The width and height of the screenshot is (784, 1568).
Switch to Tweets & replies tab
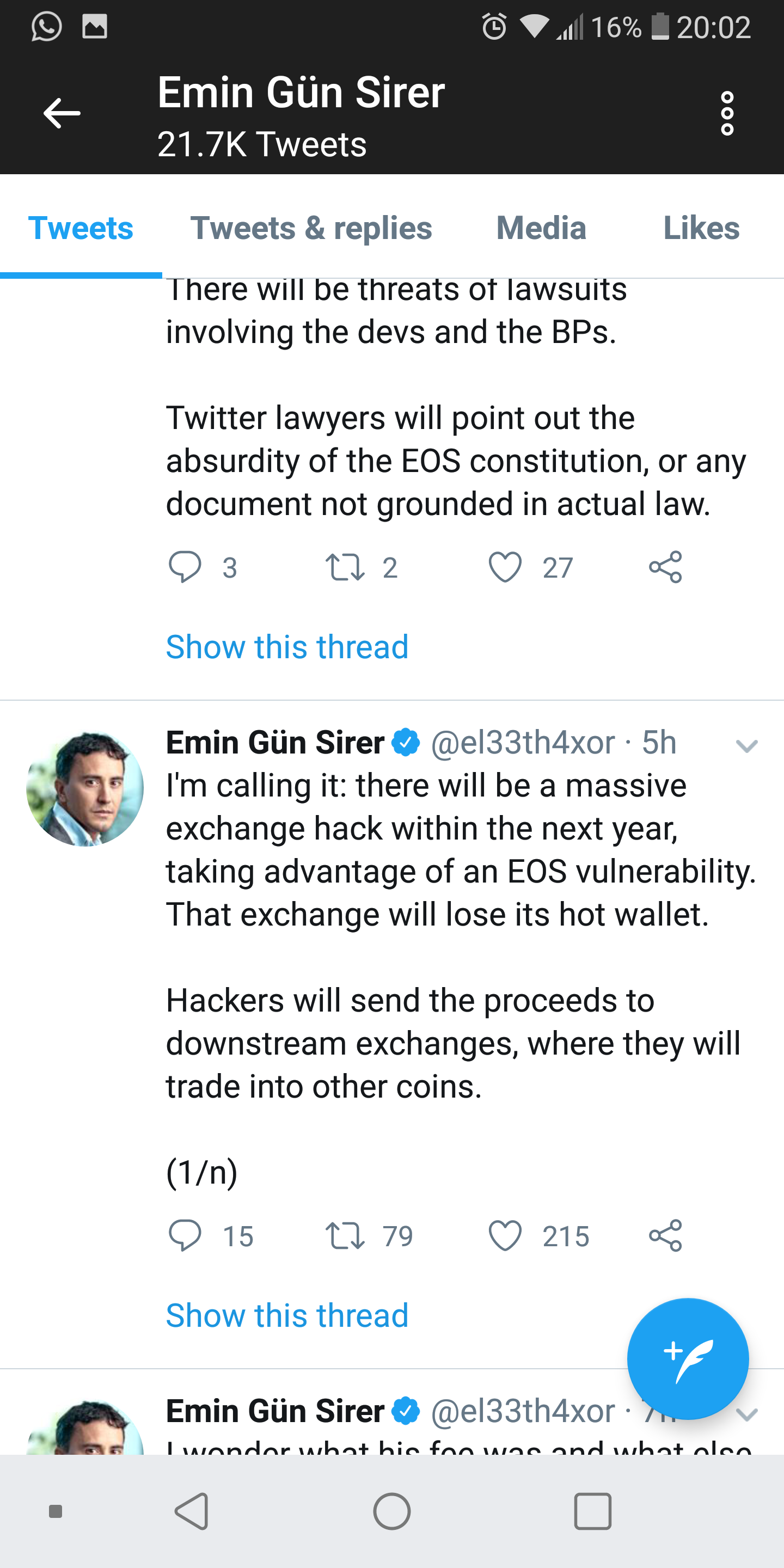pos(311,228)
